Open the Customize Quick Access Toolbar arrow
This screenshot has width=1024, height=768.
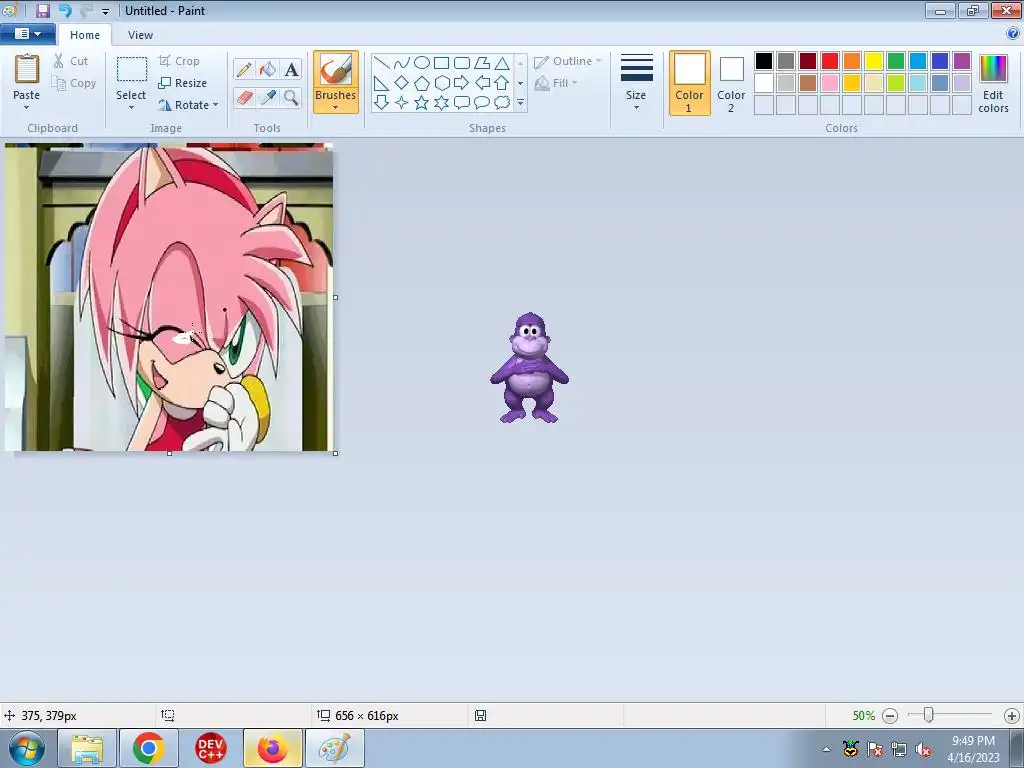105,11
